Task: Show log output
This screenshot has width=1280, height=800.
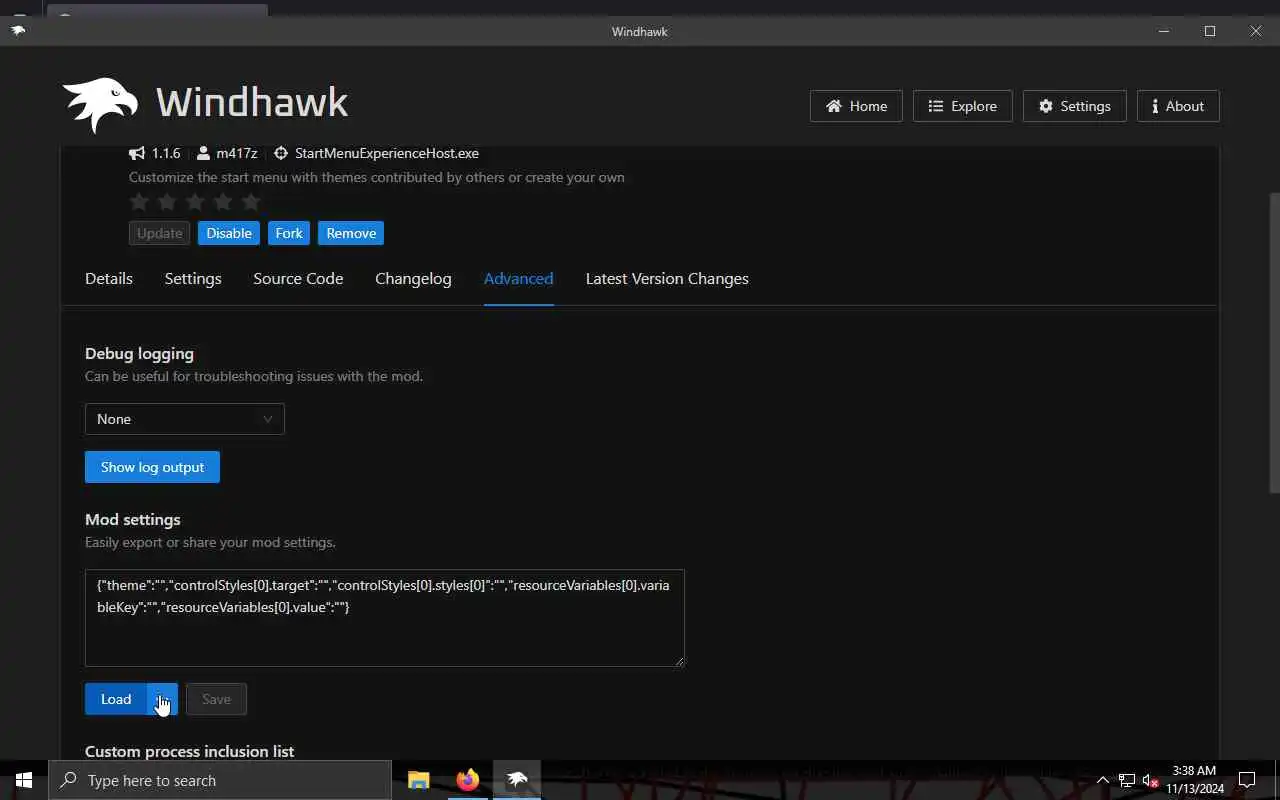Action: click(x=152, y=467)
